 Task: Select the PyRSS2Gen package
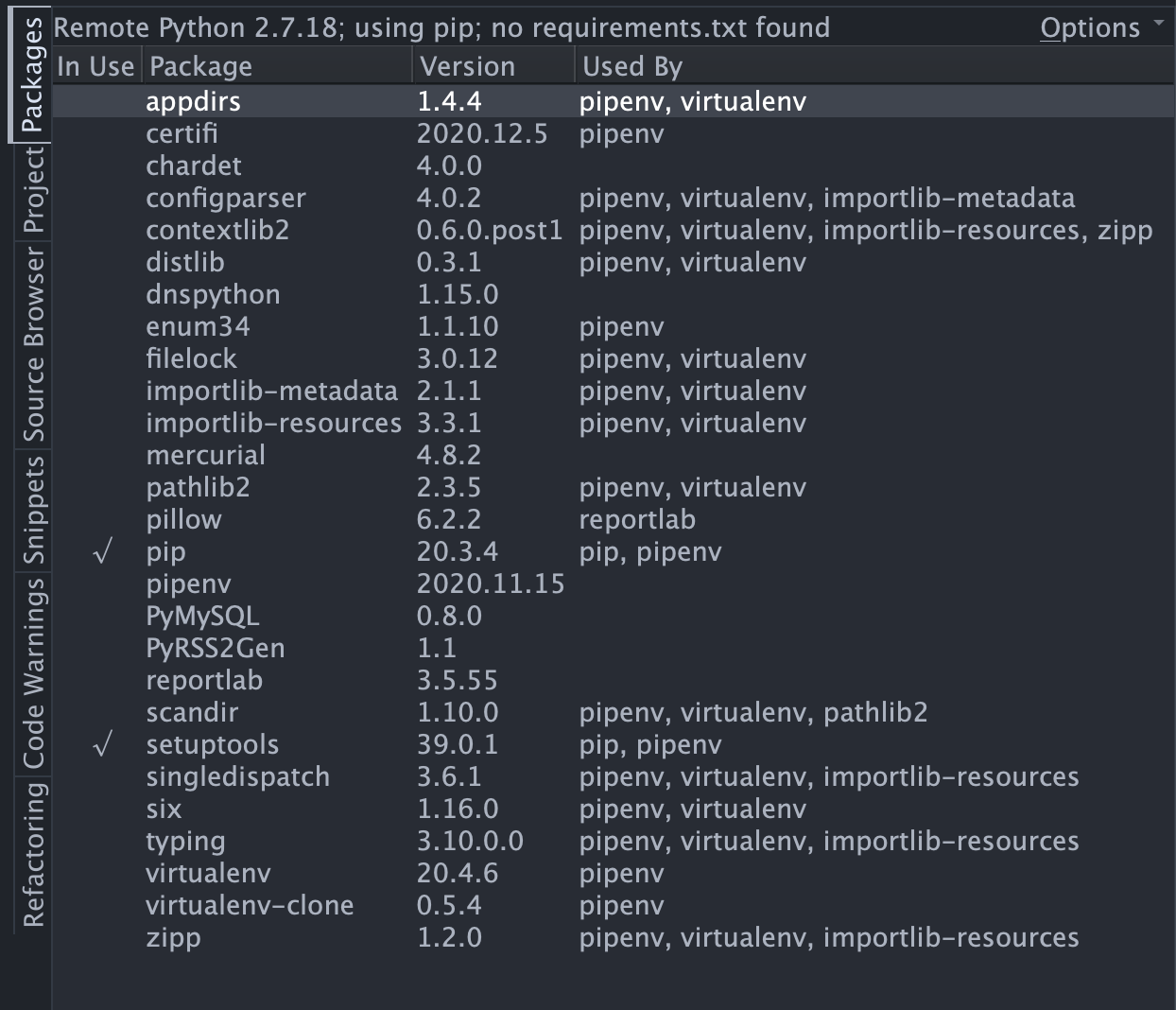tap(216, 648)
